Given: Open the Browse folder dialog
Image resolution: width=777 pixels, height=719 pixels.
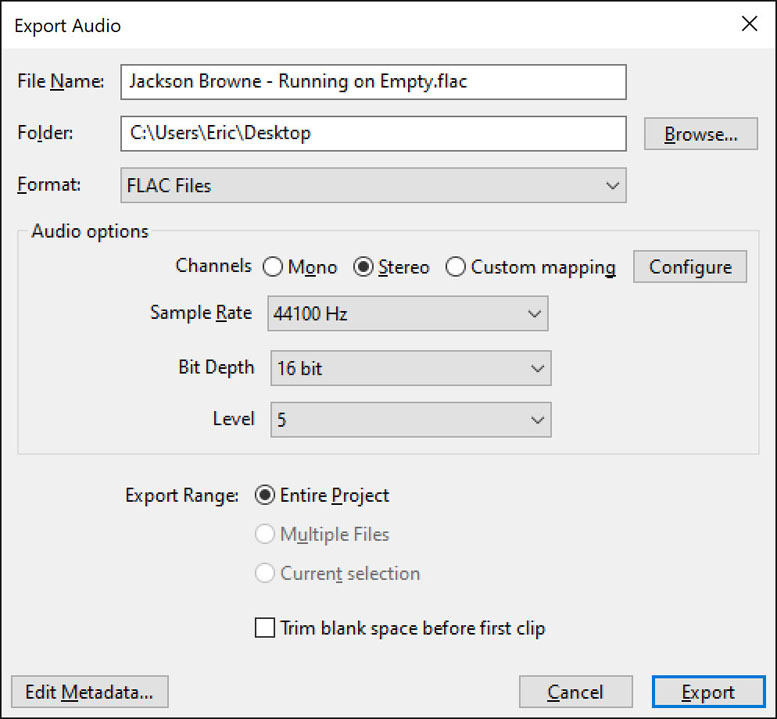Looking at the screenshot, I should pos(701,134).
